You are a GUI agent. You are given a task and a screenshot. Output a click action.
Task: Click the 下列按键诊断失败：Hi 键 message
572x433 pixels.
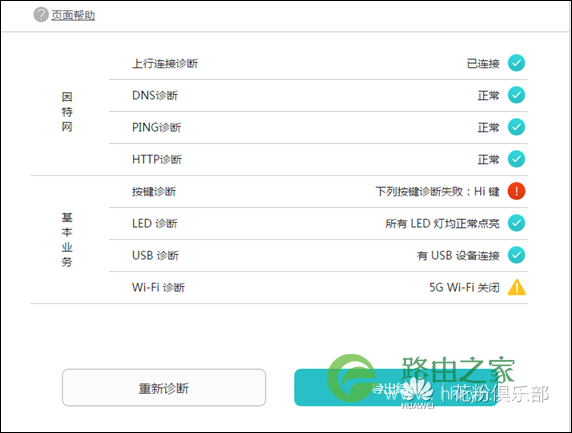pyautogui.click(x=437, y=192)
